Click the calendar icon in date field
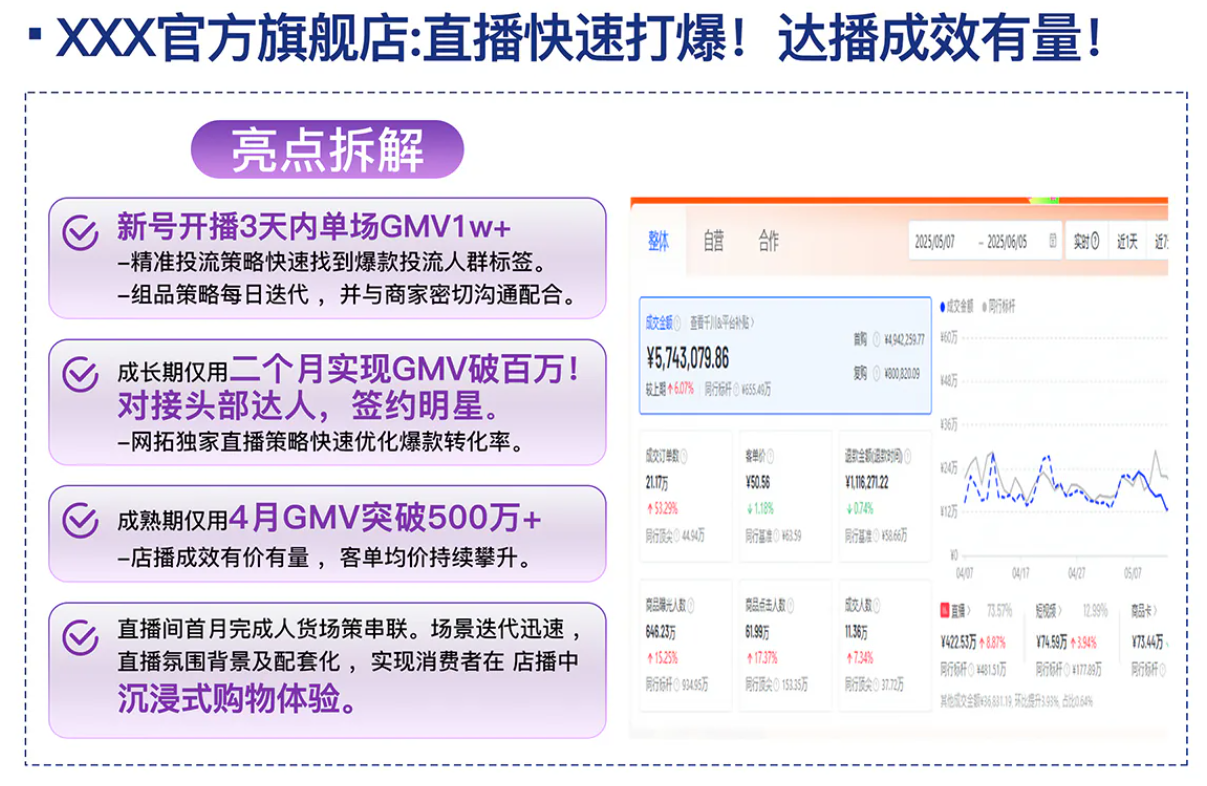Image resolution: width=1207 pixels, height=786 pixels. click(x=1052, y=241)
